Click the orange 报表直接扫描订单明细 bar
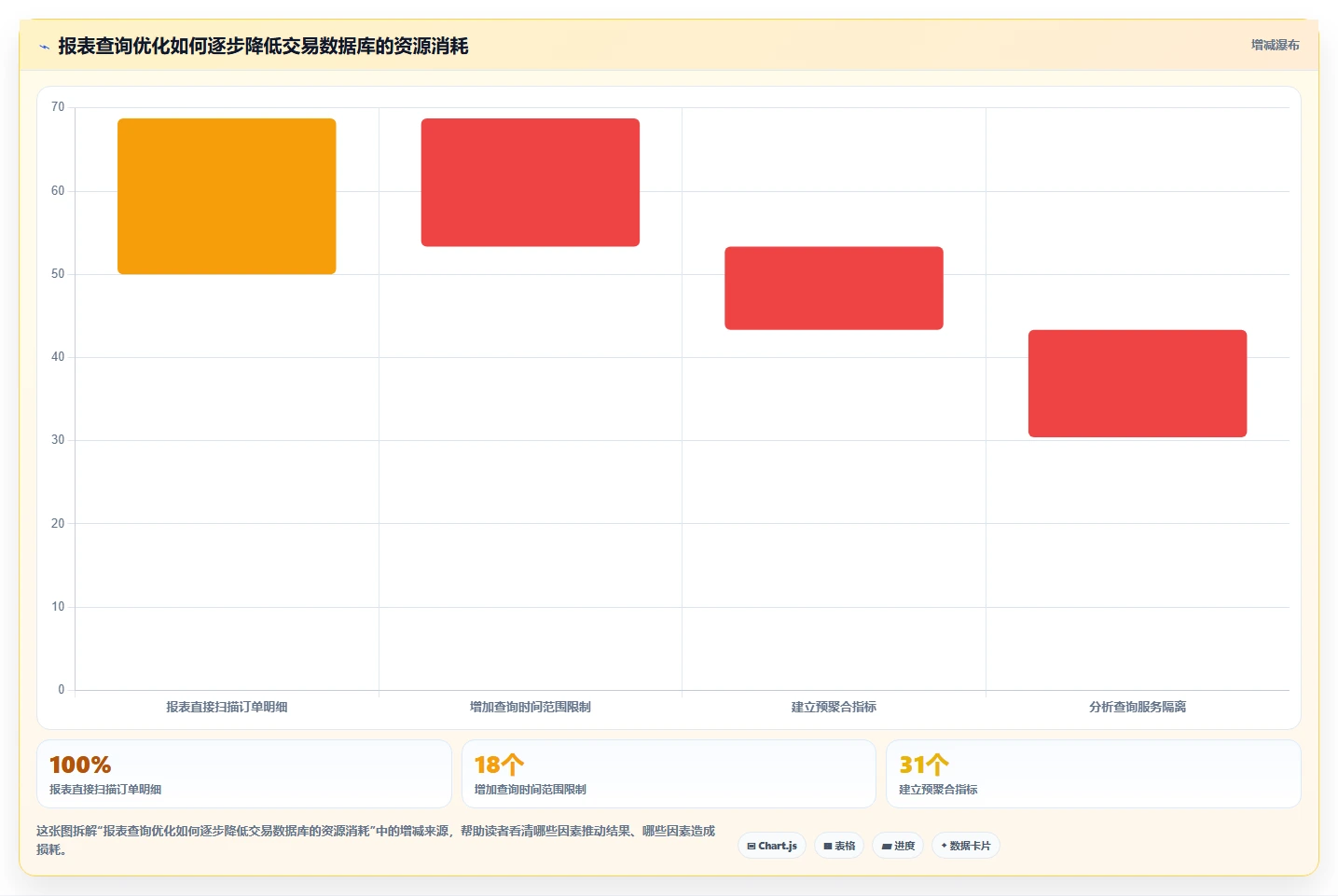 coord(227,196)
